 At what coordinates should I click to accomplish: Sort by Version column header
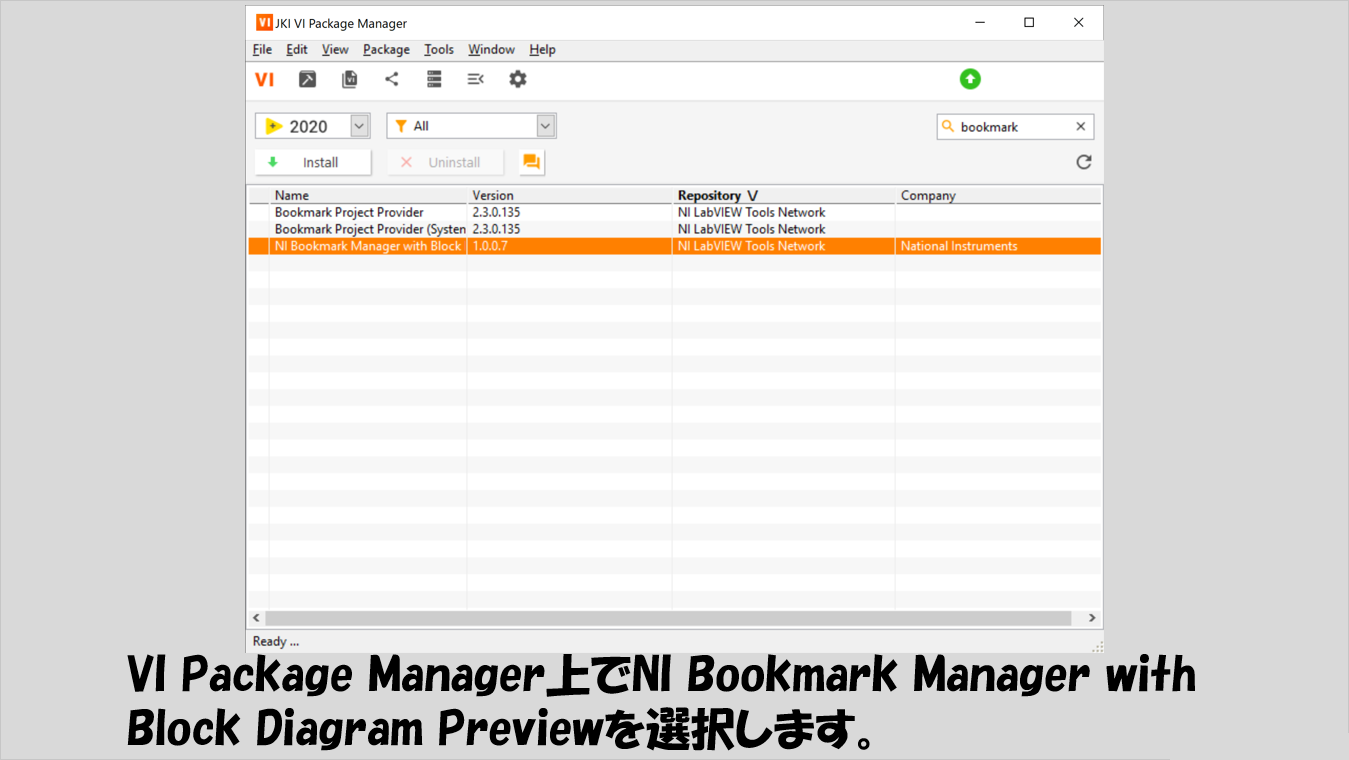(x=570, y=195)
